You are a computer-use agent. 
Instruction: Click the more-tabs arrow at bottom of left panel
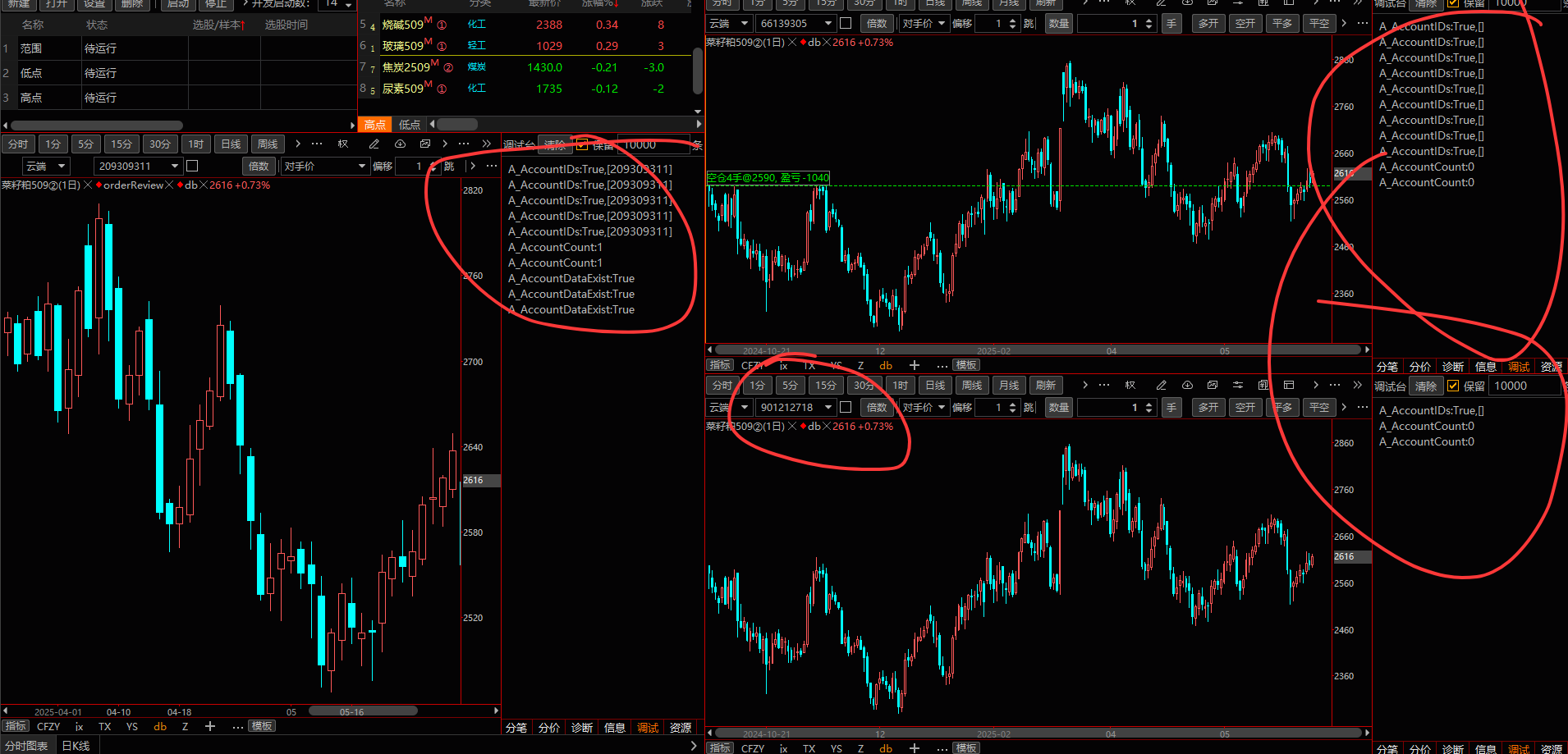694,746
